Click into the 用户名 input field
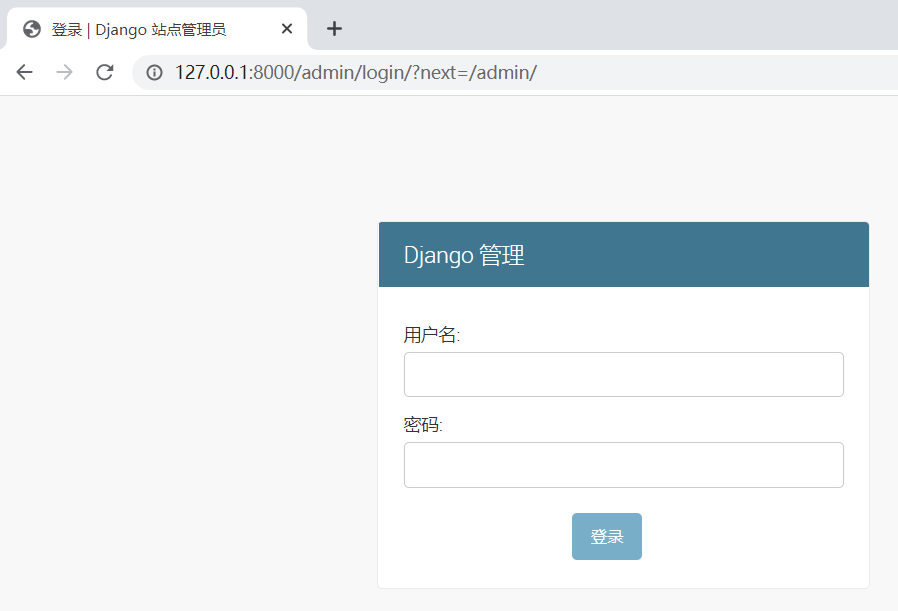The width and height of the screenshot is (898, 611). tap(624, 375)
